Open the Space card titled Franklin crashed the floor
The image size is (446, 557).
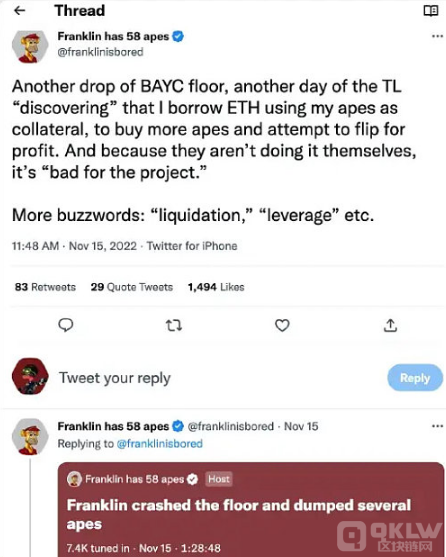coord(251,509)
